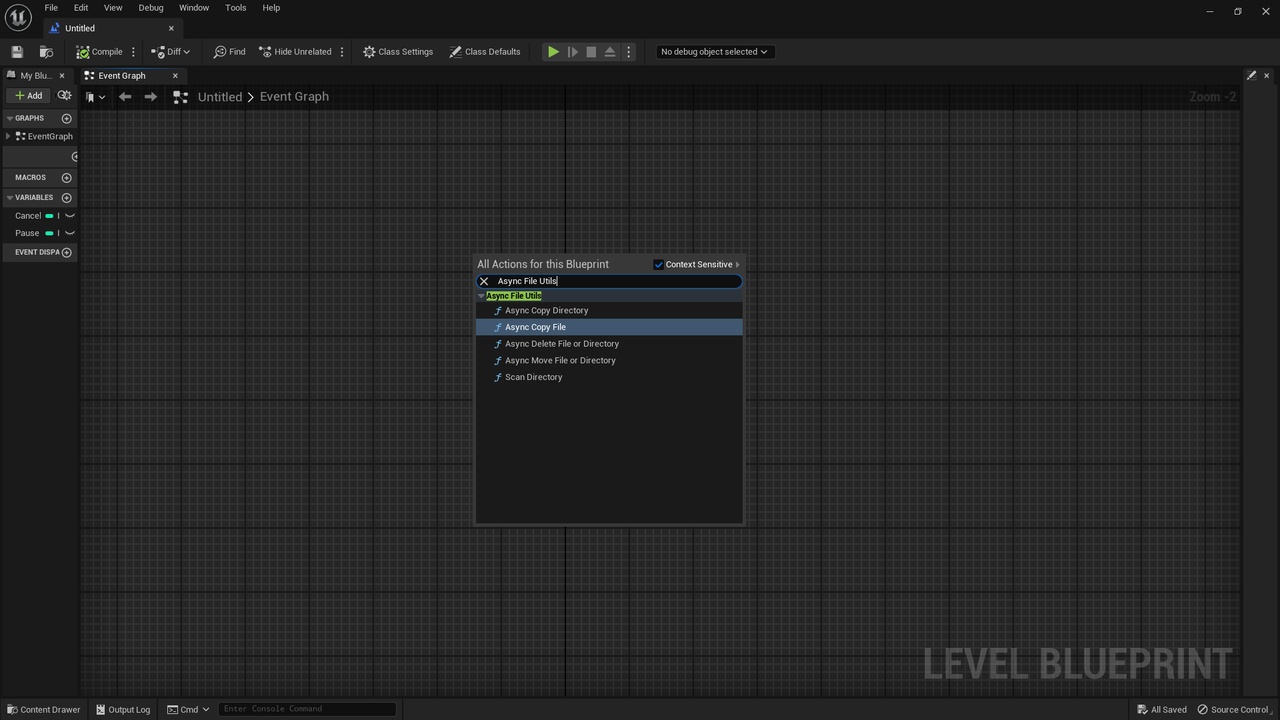Save the blueprint with the floppy icon
Screen dimensions: 1280x720
tap(17, 52)
